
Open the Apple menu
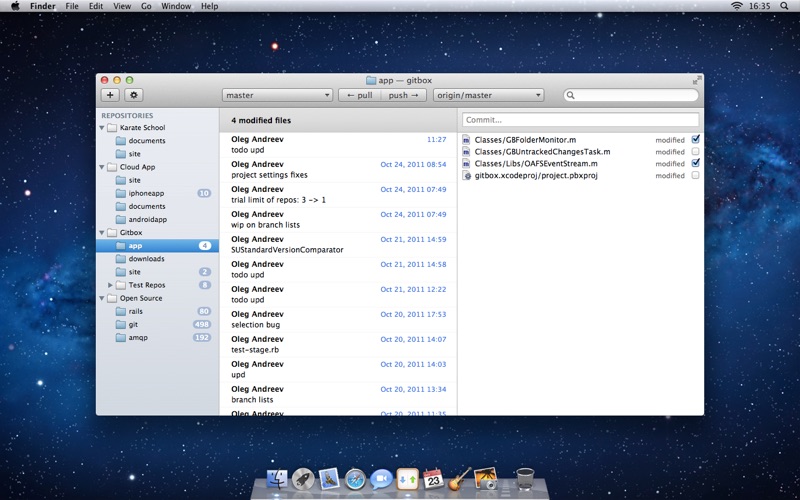(15, 6)
